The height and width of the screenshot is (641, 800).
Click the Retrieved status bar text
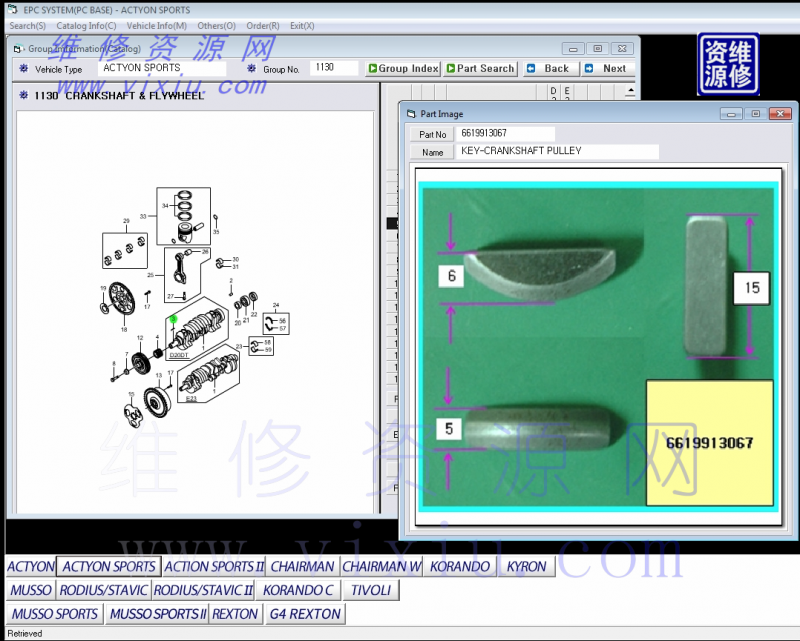(x=25, y=633)
